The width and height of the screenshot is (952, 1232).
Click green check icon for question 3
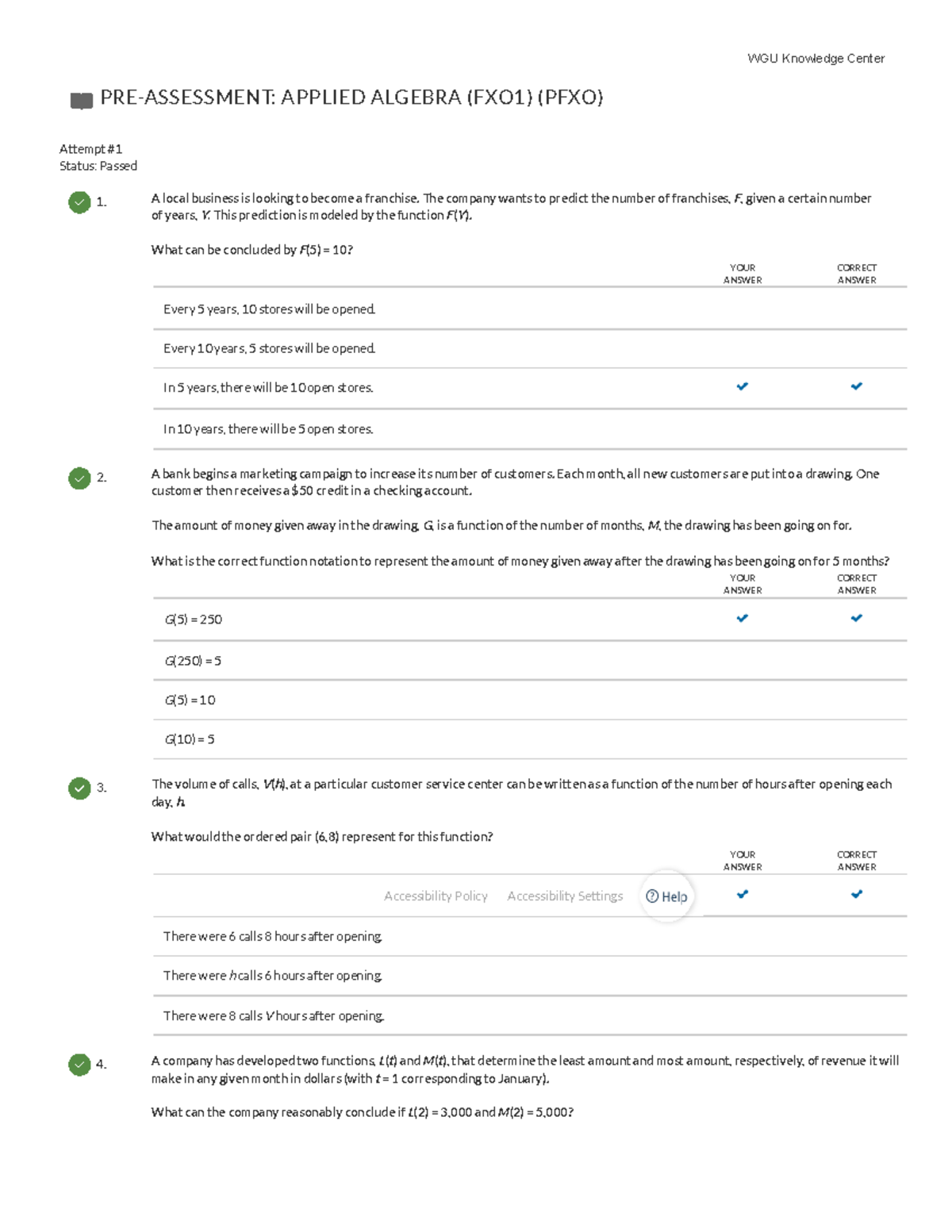[x=79, y=788]
